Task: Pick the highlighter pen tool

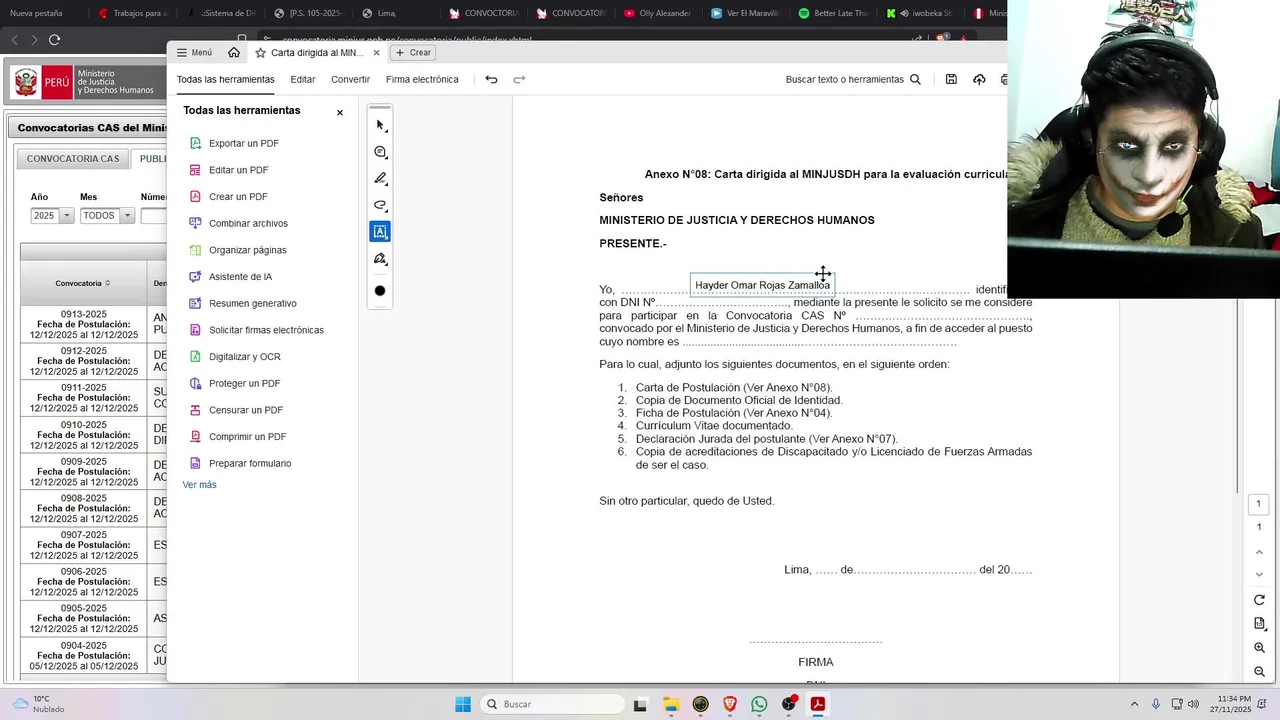Action: (380, 178)
